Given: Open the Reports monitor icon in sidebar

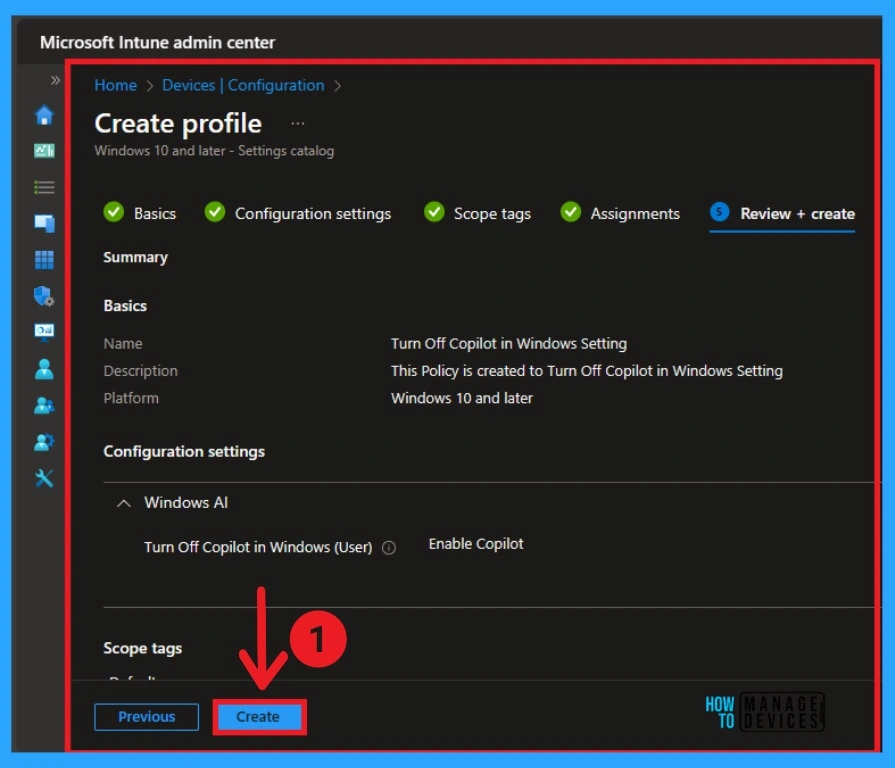Looking at the screenshot, I should (x=44, y=332).
